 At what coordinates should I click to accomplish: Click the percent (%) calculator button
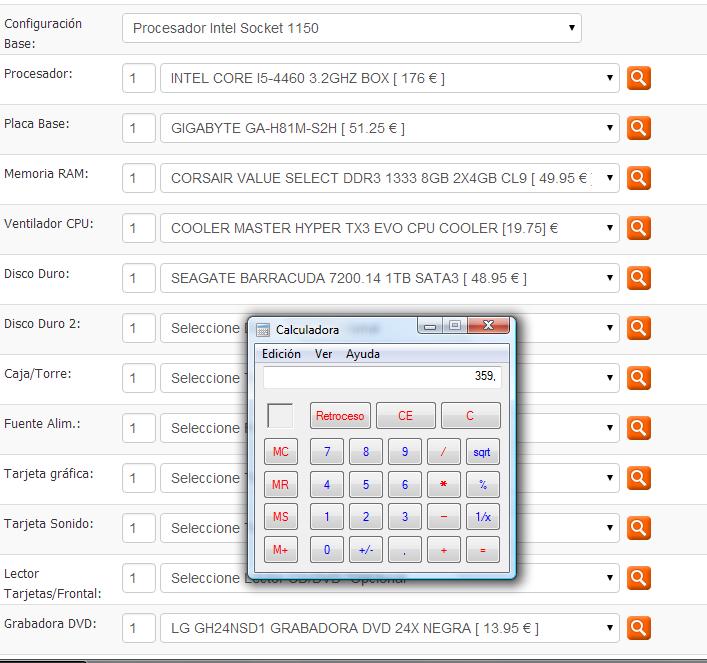click(483, 484)
